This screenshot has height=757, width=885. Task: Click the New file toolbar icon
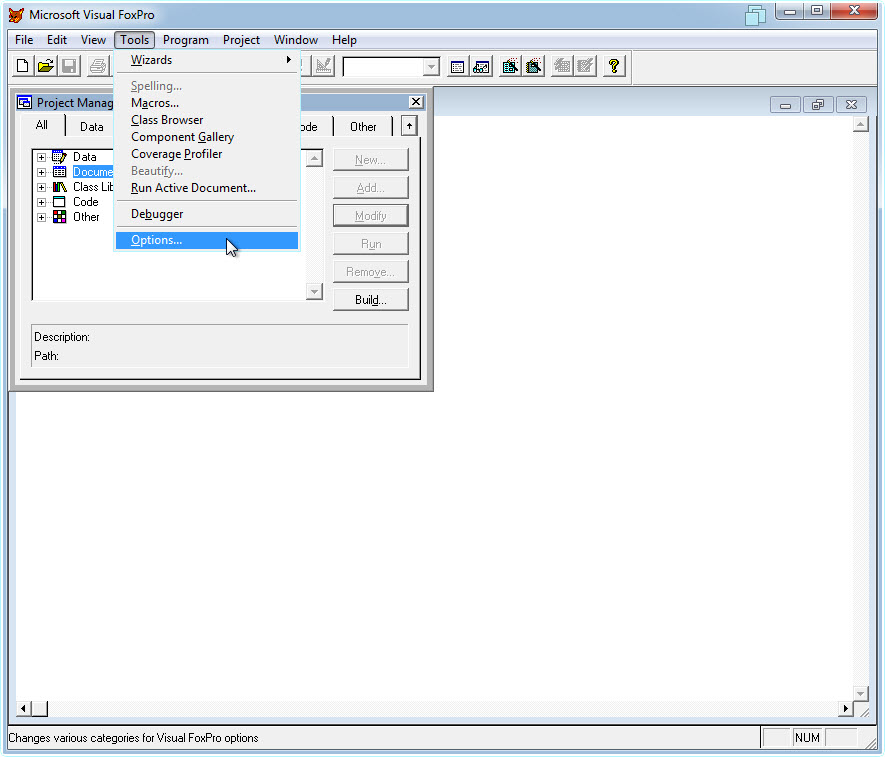pyautogui.click(x=23, y=66)
